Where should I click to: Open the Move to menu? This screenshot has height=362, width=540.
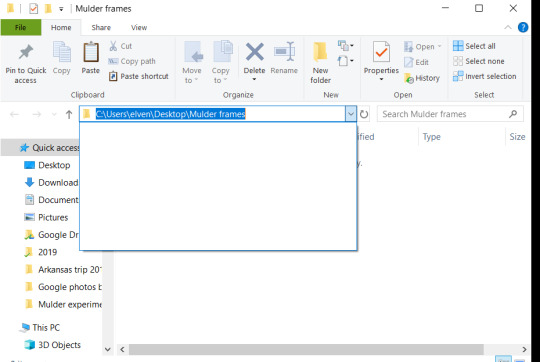click(192, 63)
